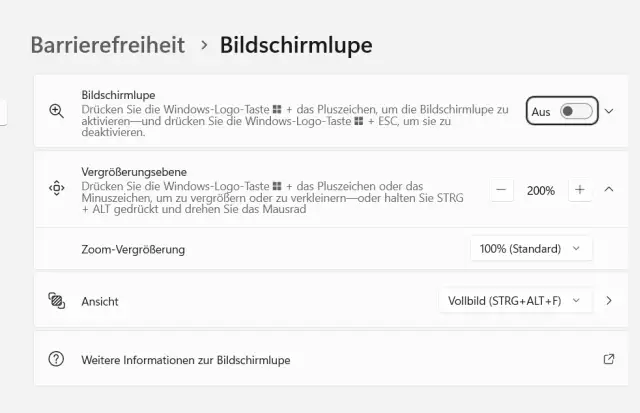Viewport: 640px width, 413px height.
Task: Open the Ansicht Vollbild (STRG+ALT+F) dropdown
Action: (x=515, y=300)
